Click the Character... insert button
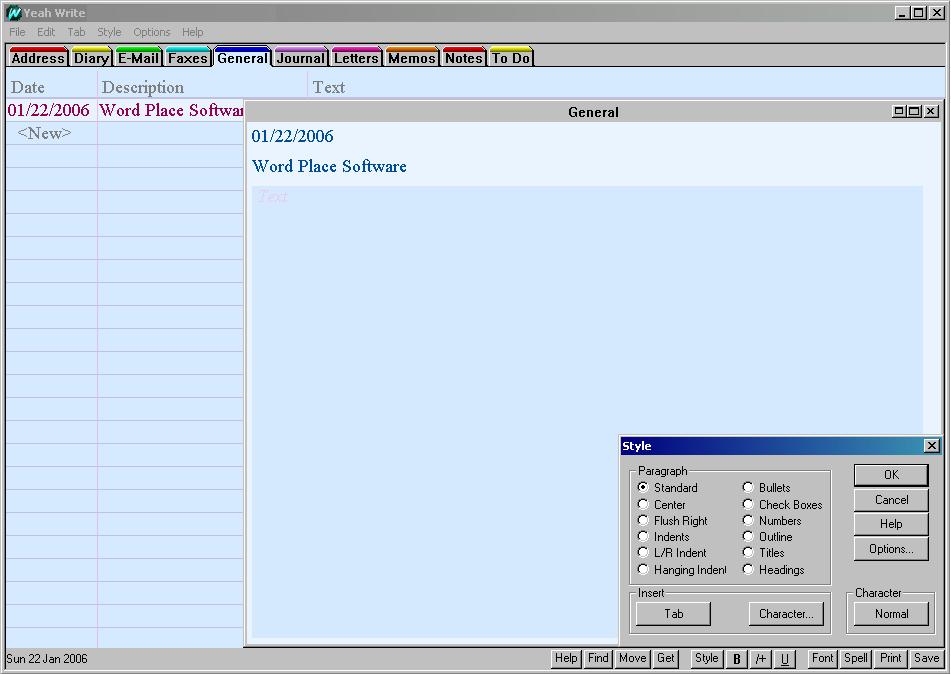 [785, 614]
